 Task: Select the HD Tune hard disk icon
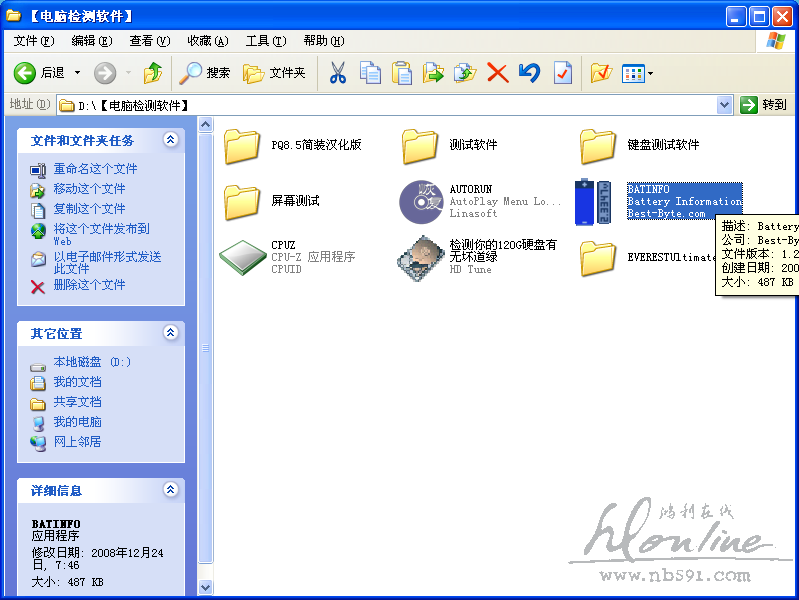coord(421,258)
